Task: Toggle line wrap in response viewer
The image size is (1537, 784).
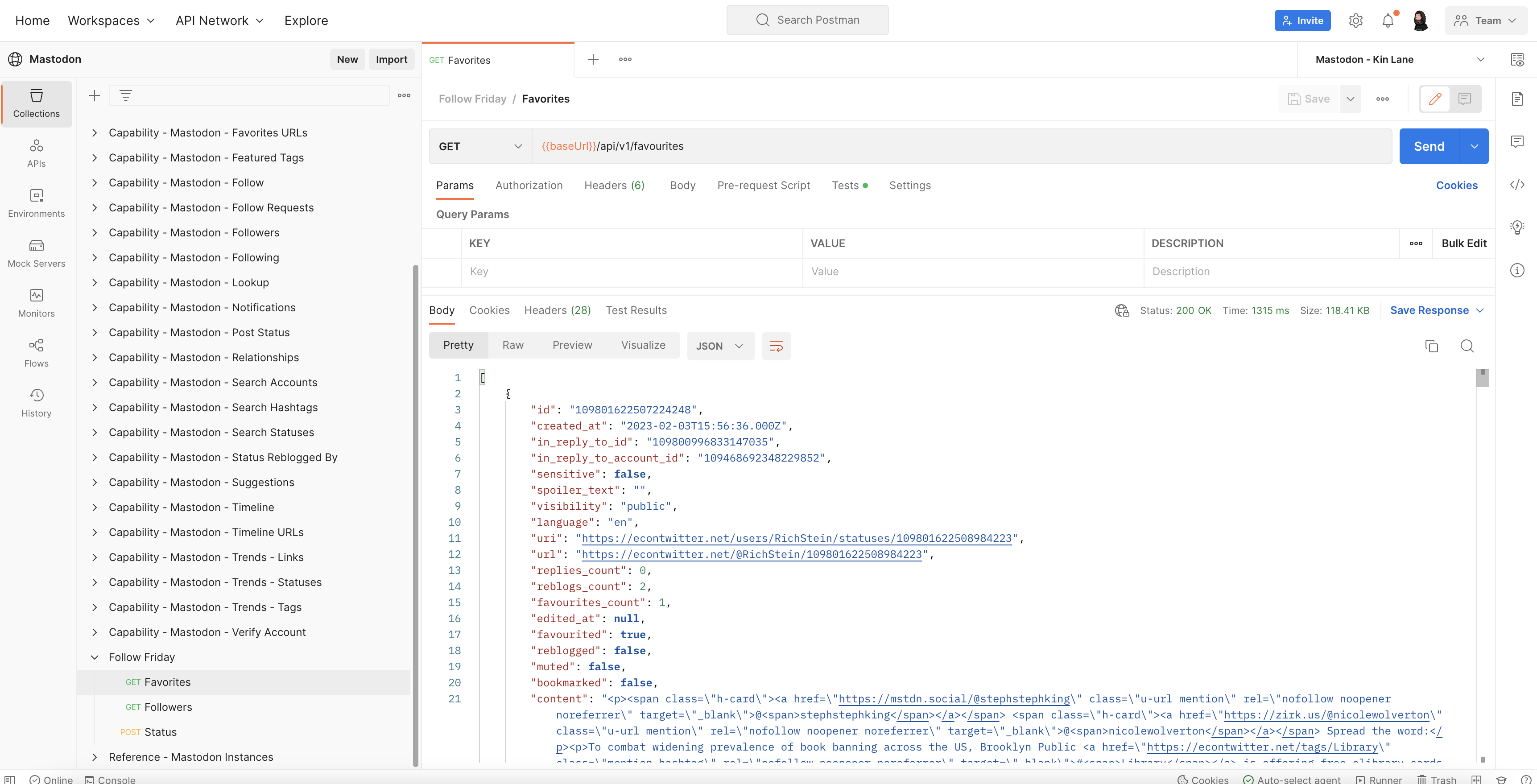Action: (776, 346)
